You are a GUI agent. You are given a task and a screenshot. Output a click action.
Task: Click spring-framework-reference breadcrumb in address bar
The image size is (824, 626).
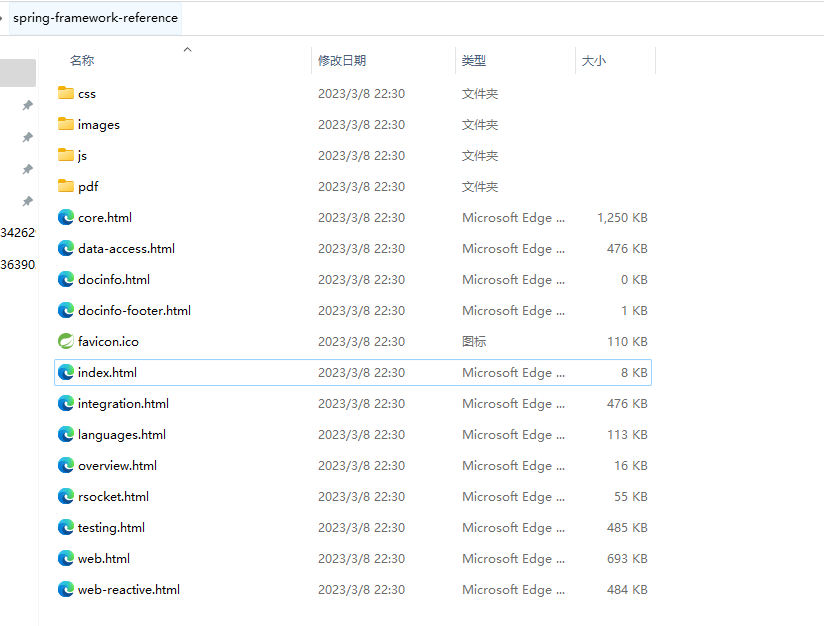point(95,18)
